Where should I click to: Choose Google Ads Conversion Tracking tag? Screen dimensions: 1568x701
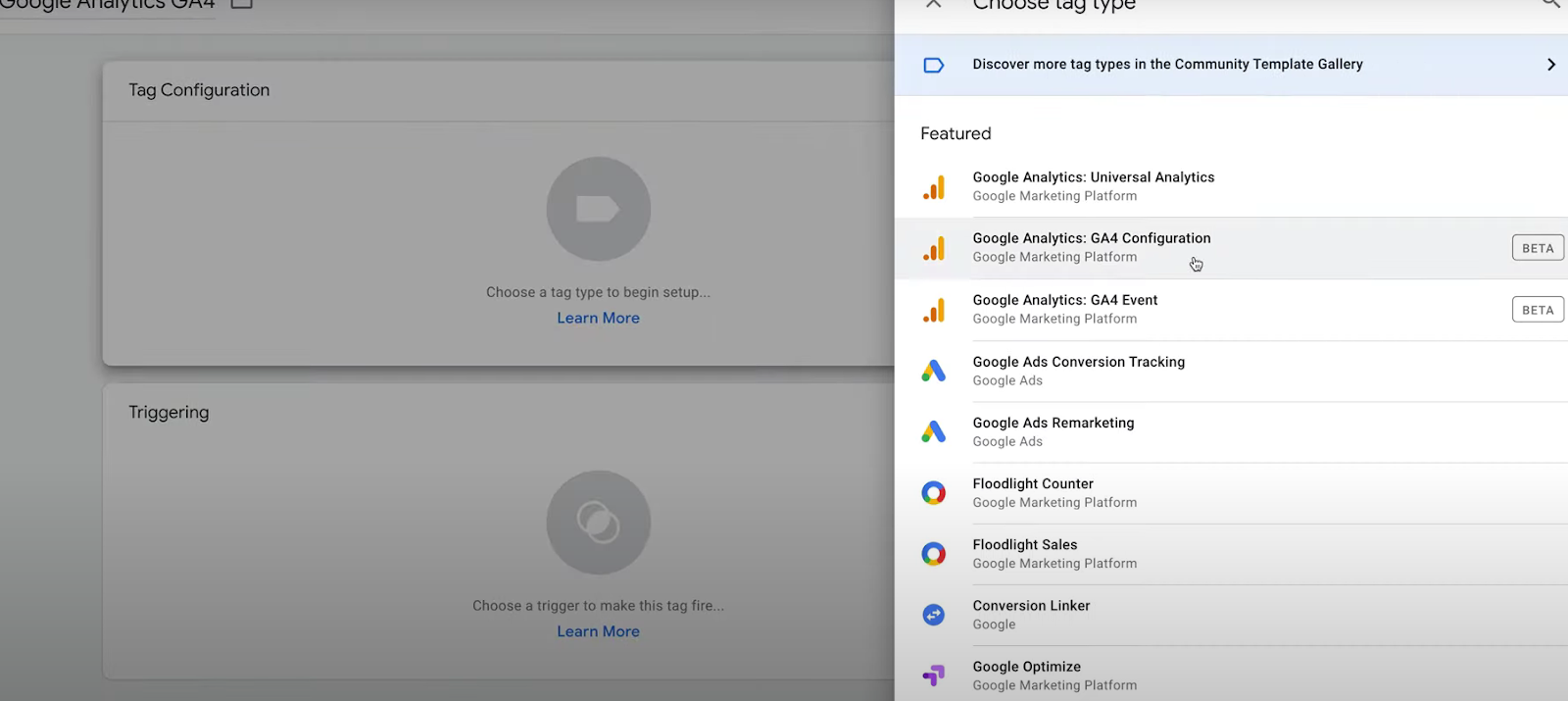[x=1231, y=371]
